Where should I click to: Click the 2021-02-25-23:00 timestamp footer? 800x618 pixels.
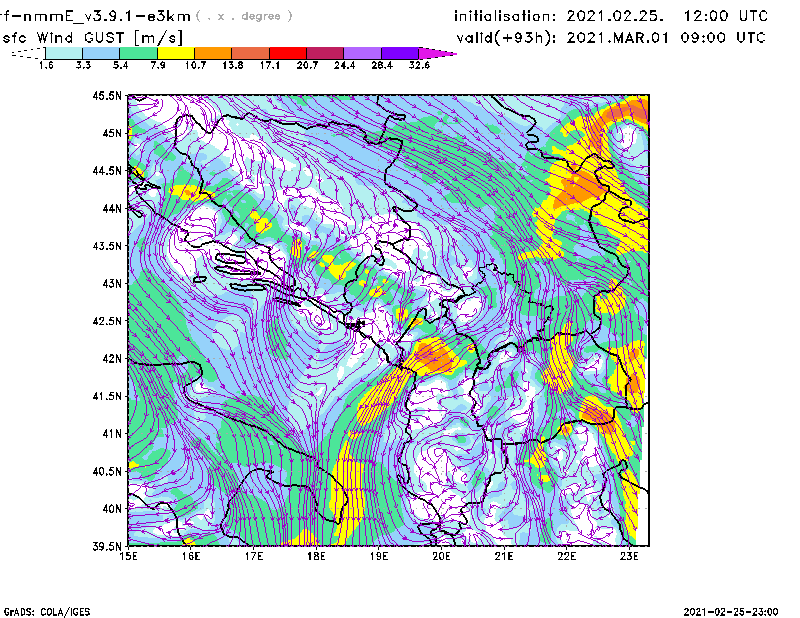click(731, 612)
